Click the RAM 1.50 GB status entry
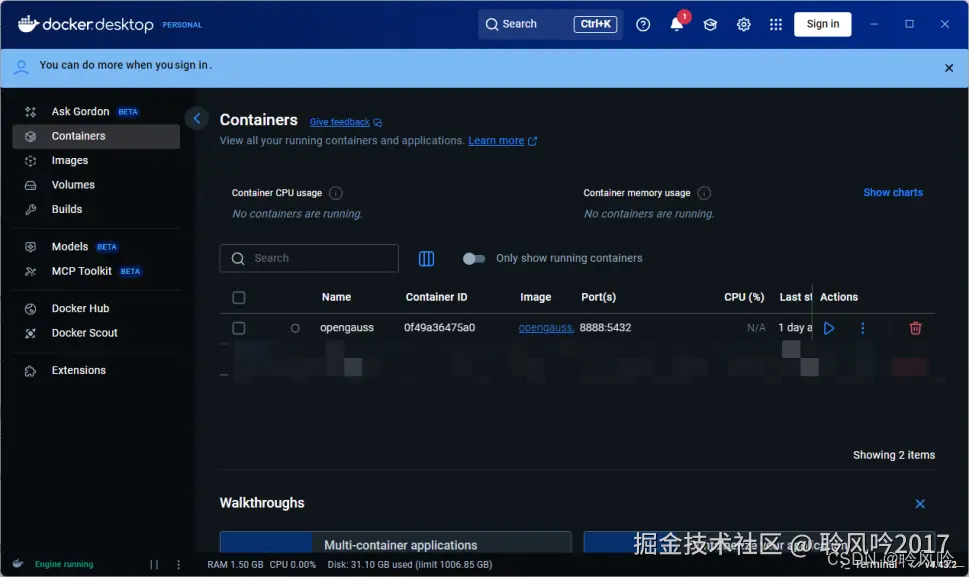 pos(235,565)
